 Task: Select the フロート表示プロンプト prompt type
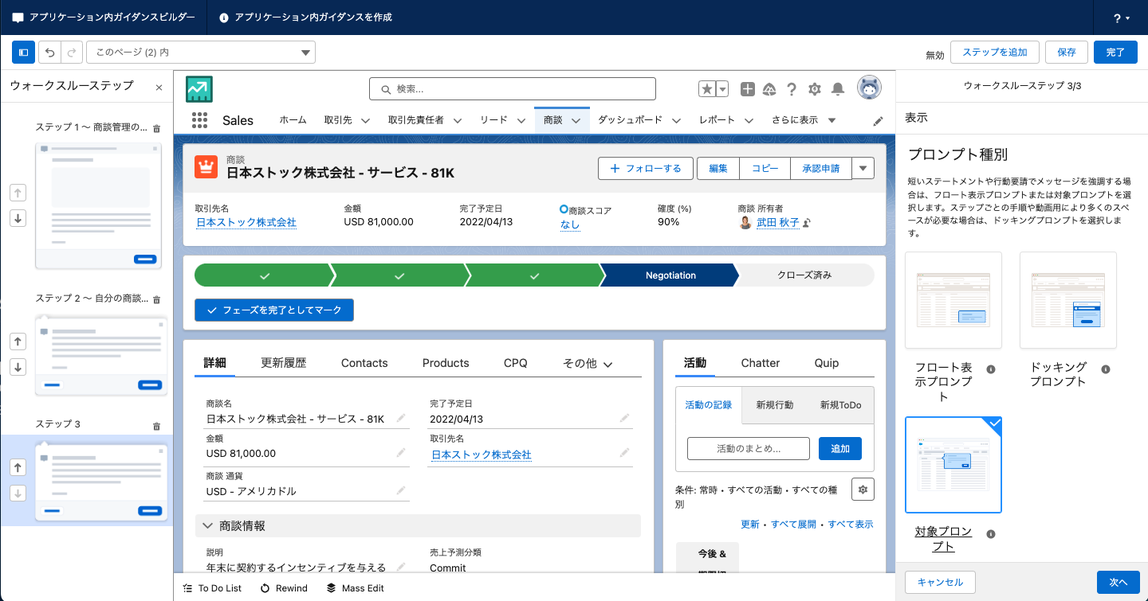point(953,300)
